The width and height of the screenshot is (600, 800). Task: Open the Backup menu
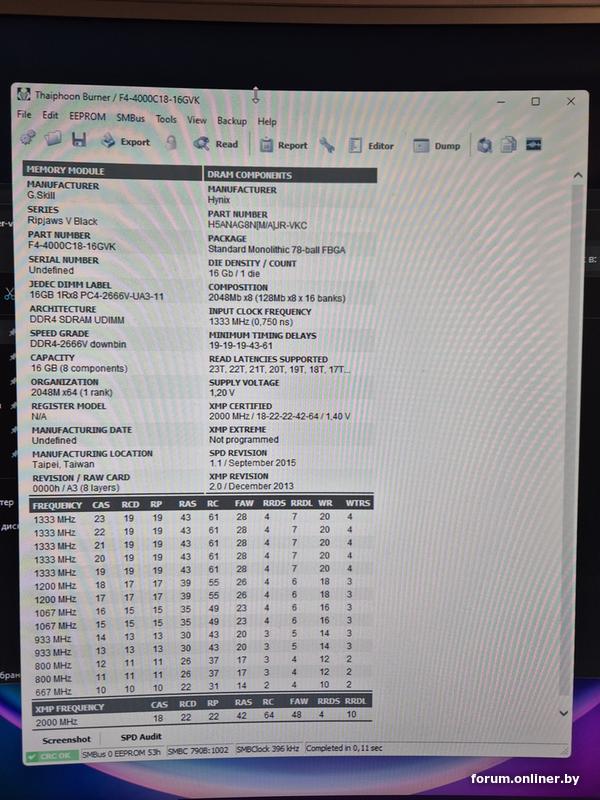pos(232,121)
